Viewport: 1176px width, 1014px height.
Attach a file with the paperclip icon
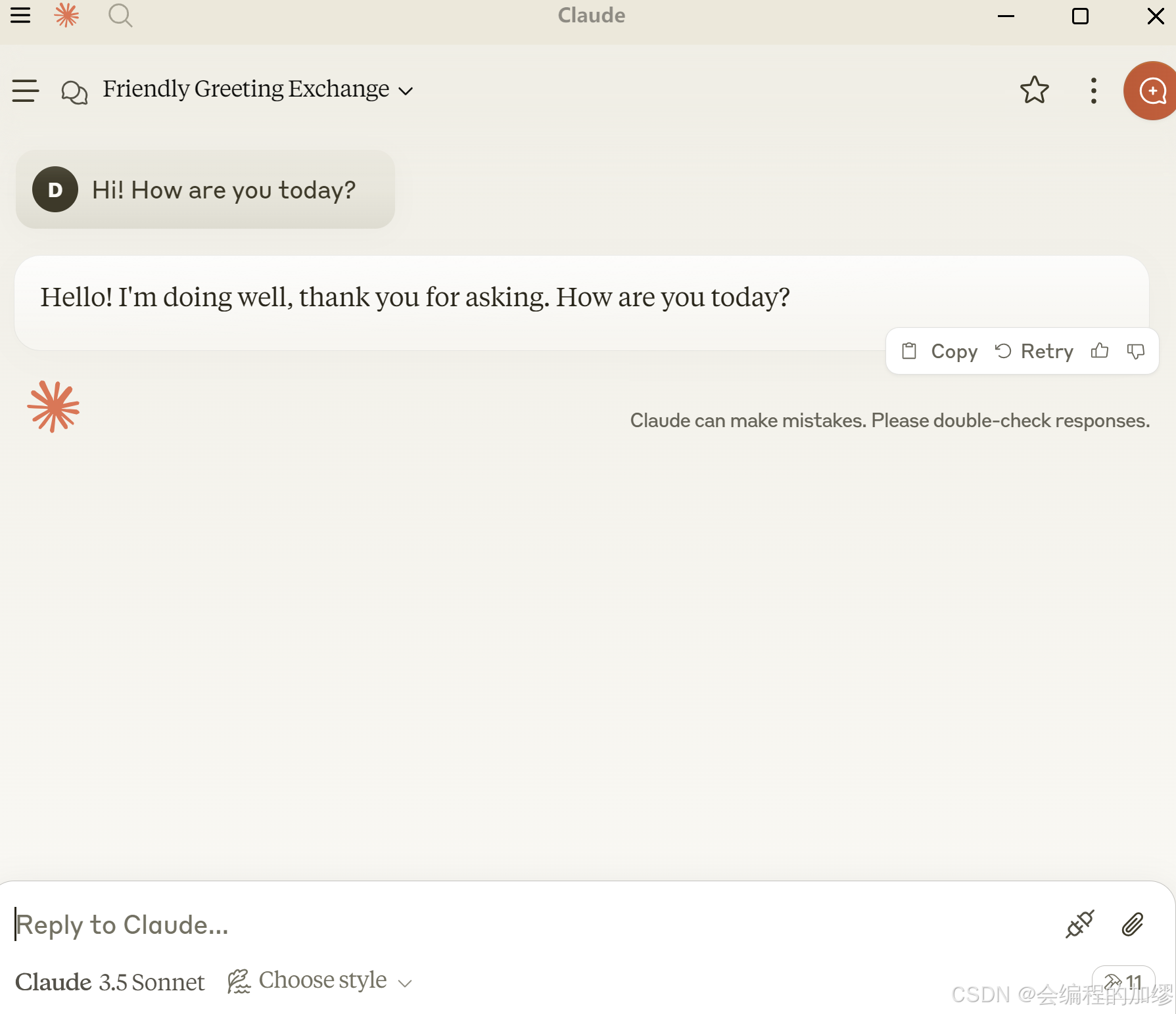[x=1133, y=924]
